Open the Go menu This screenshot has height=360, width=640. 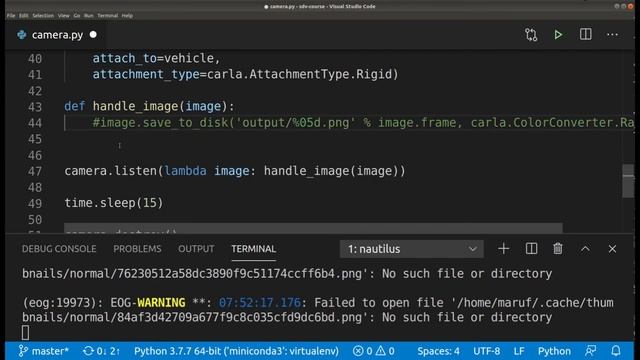click(x=77, y=16)
